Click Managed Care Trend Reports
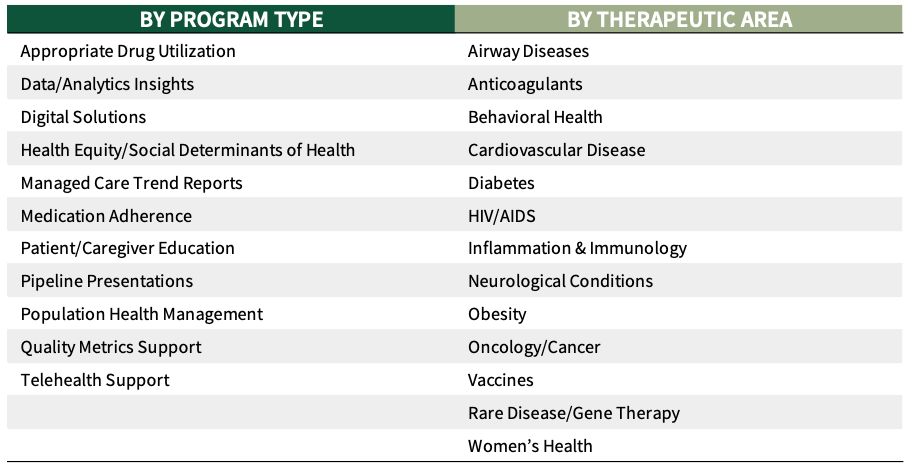The image size is (911, 468). 131,183
